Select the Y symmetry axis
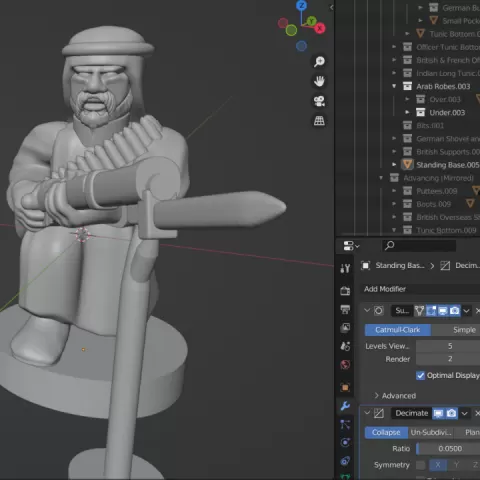The image size is (480, 480). (x=456, y=465)
